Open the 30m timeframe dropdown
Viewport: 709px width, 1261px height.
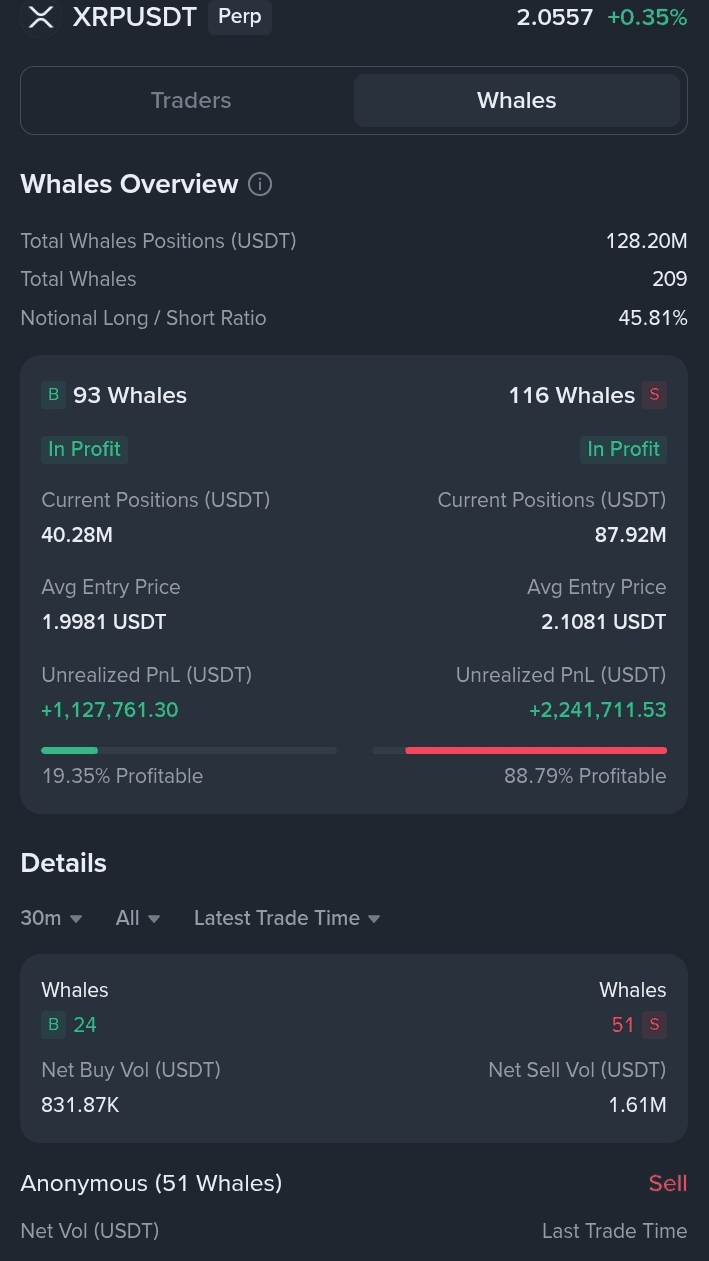(x=51, y=918)
